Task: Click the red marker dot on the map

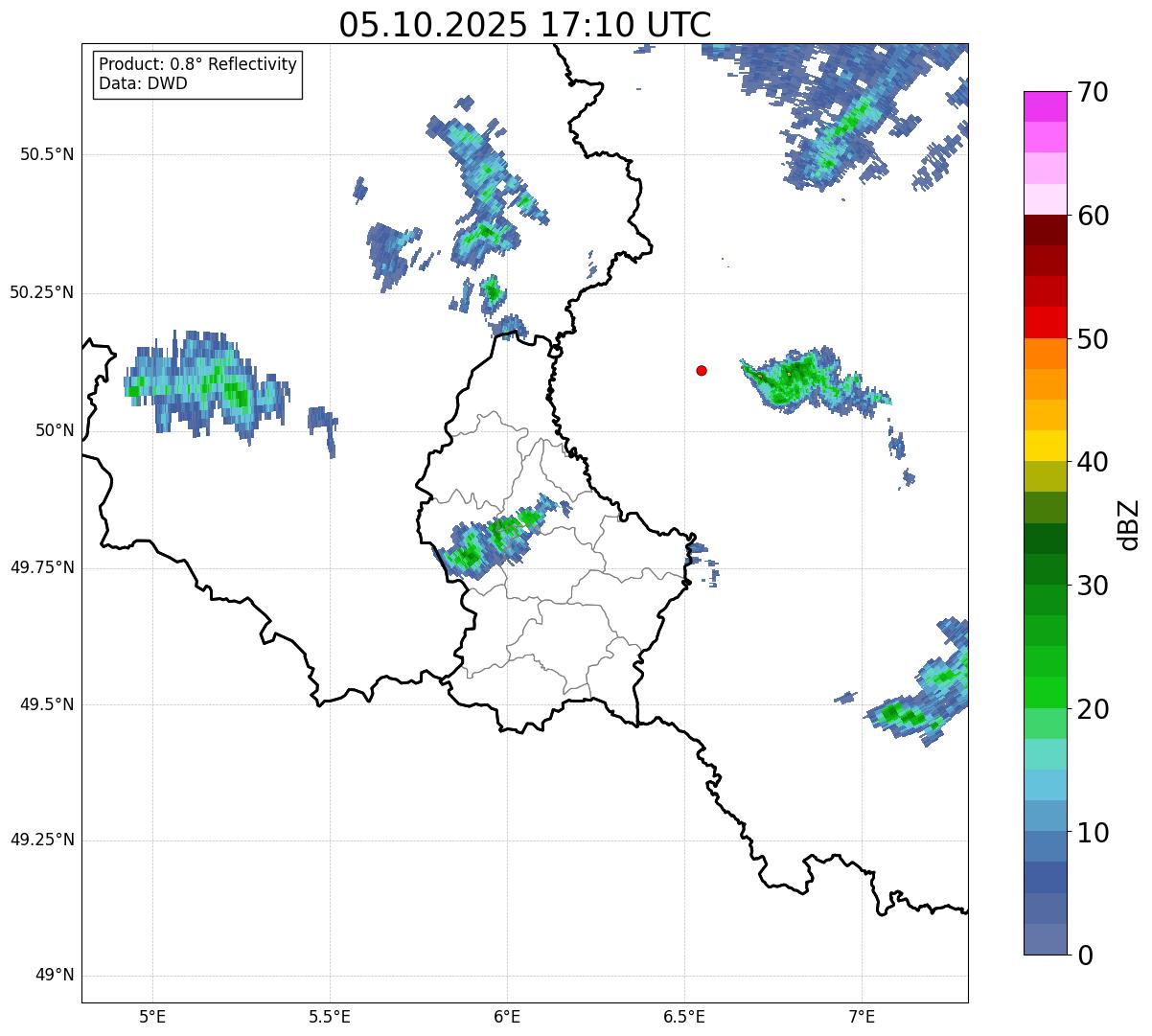Action: pyautogui.click(x=702, y=370)
